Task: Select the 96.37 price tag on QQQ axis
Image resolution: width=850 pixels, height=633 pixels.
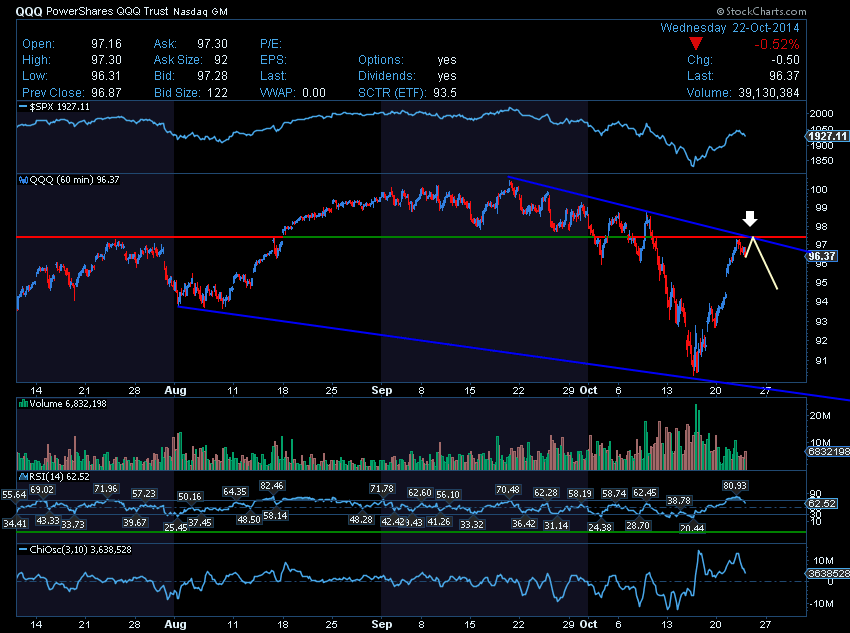Action: [x=822, y=256]
